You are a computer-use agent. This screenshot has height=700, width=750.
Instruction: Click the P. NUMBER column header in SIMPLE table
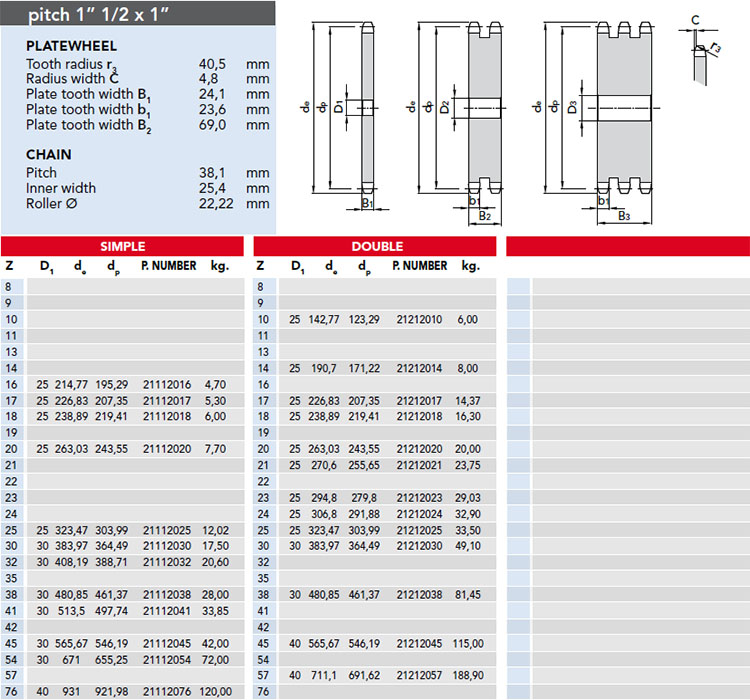pos(168,266)
